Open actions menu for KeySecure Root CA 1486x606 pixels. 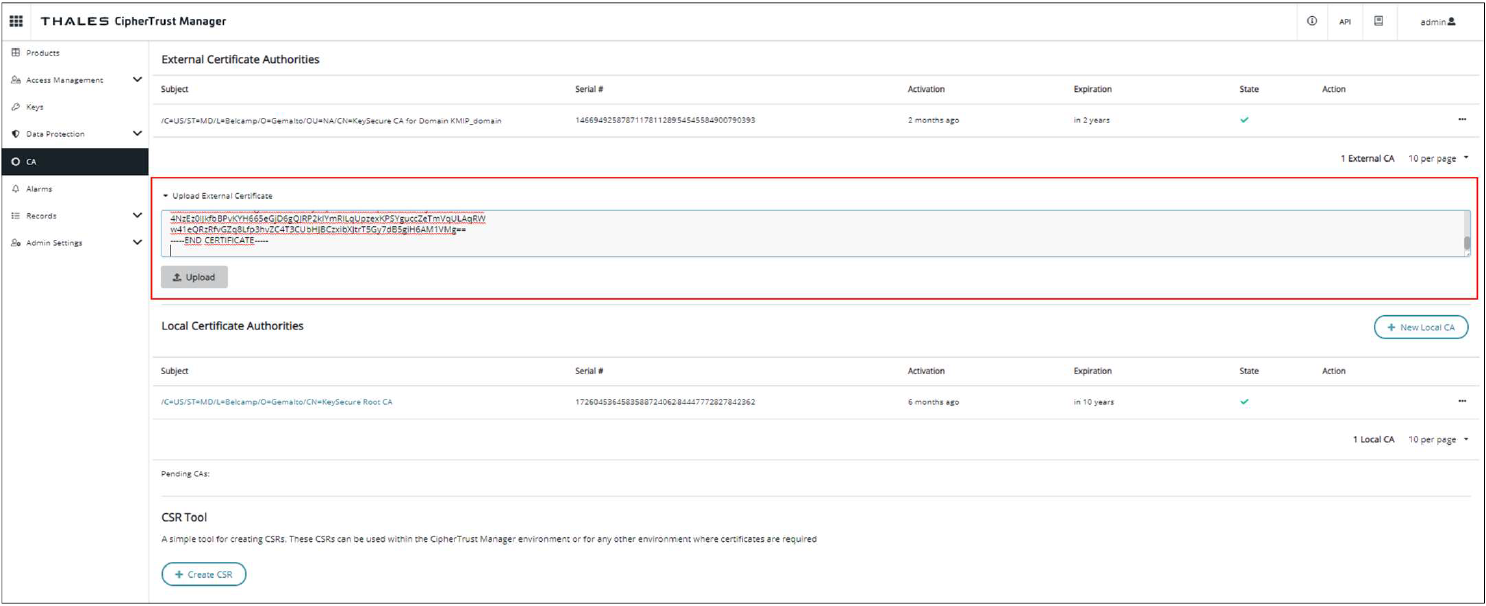(x=1462, y=402)
